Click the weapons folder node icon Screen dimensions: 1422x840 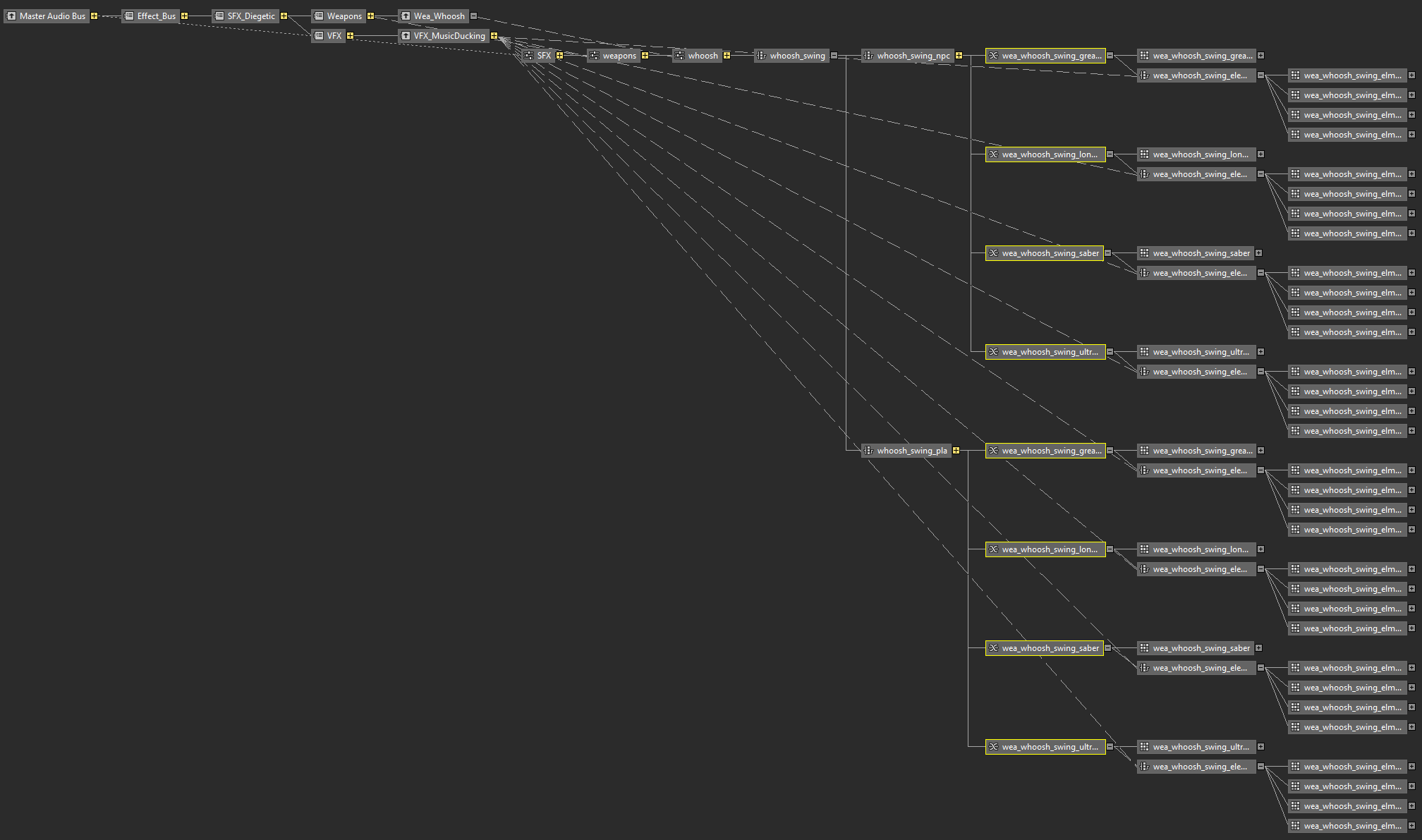pos(595,56)
